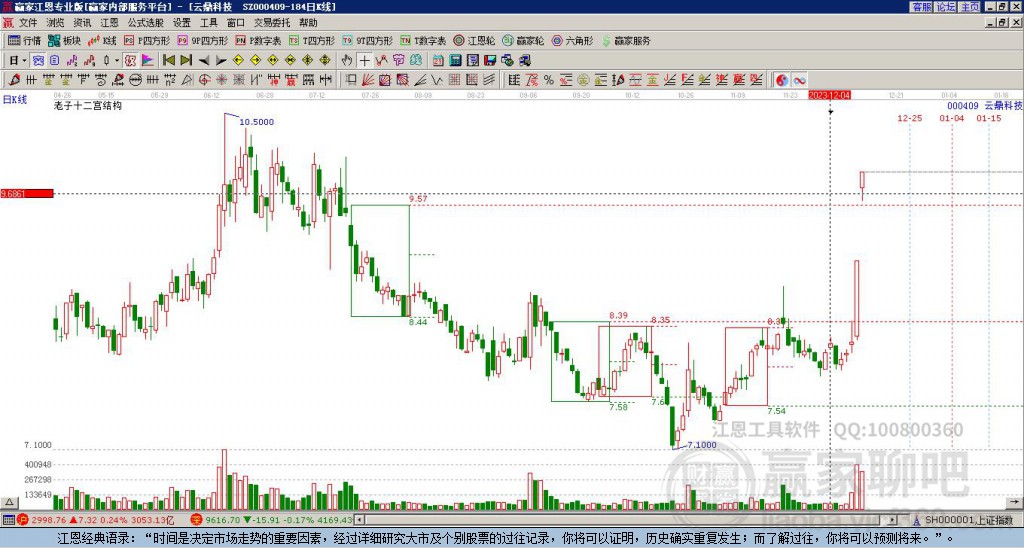
Task: Click the circle-with-line measurement tool
Action: 135,80
